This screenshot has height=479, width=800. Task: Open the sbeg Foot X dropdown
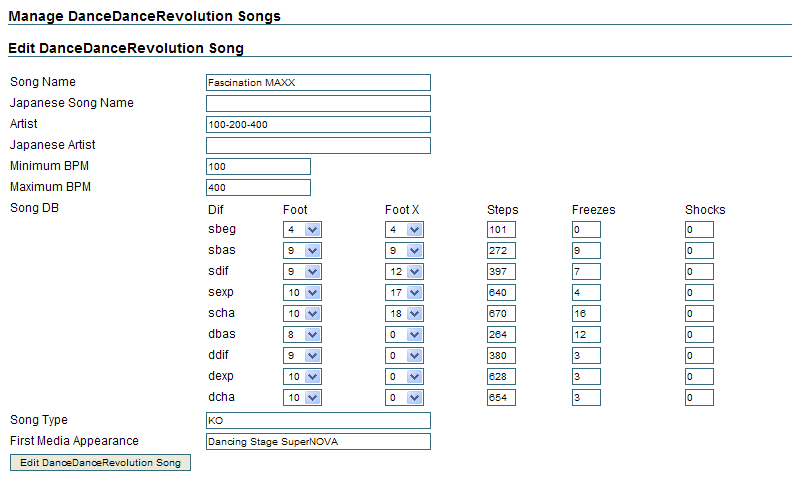404,230
